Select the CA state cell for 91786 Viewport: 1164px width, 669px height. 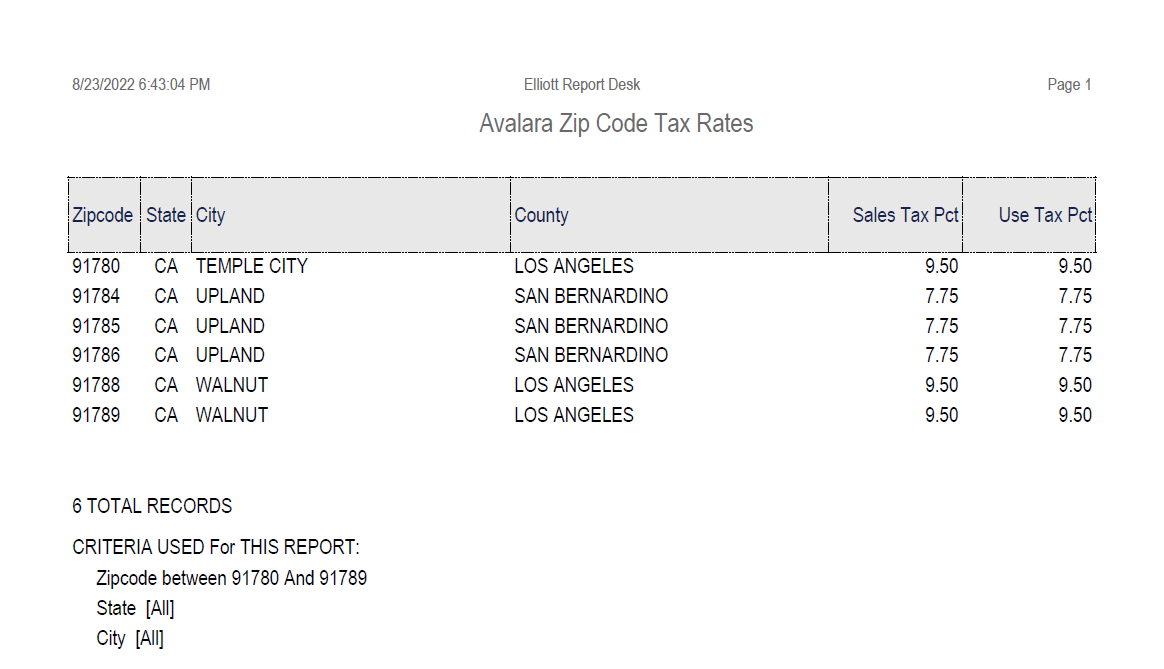166,356
